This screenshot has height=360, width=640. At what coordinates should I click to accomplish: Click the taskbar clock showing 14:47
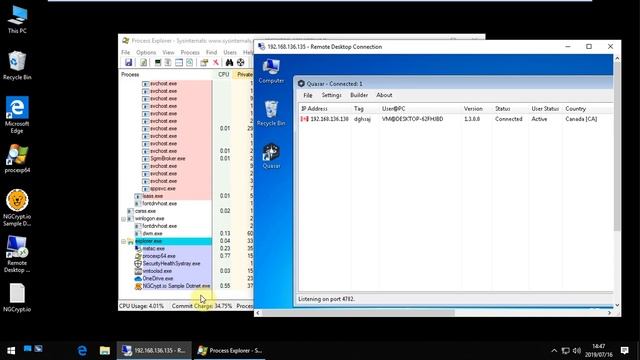[x=599, y=351]
